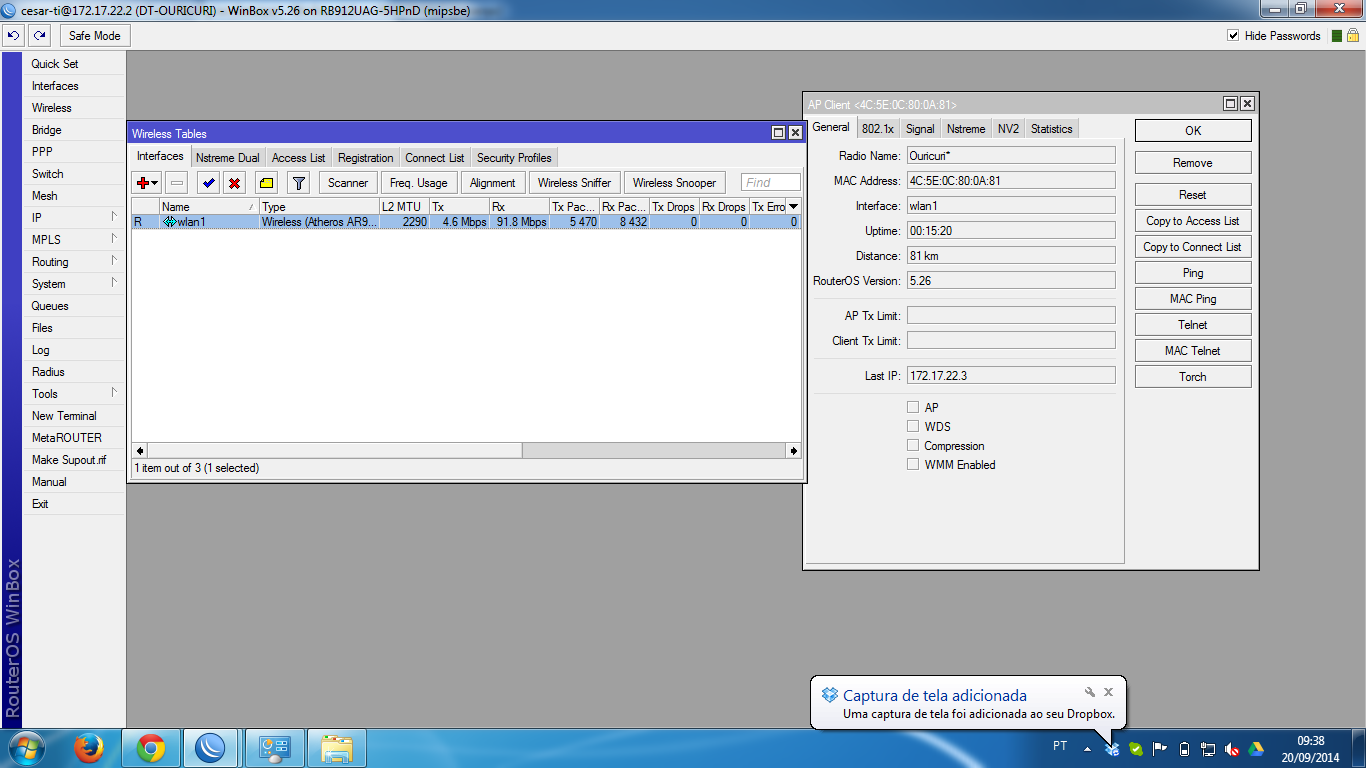Click the Action Center flag tray icon
The height and width of the screenshot is (768, 1366).
click(x=1160, y=749)
